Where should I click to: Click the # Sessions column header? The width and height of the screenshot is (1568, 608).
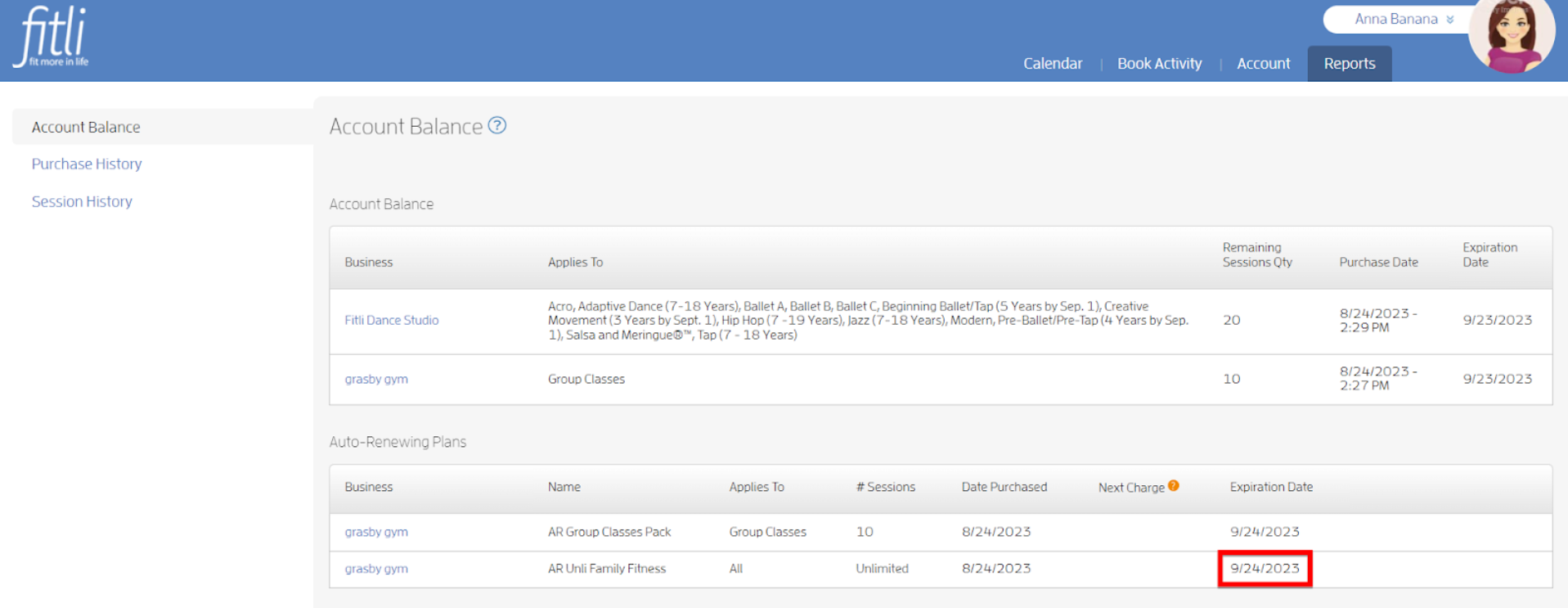click(886, 487)
